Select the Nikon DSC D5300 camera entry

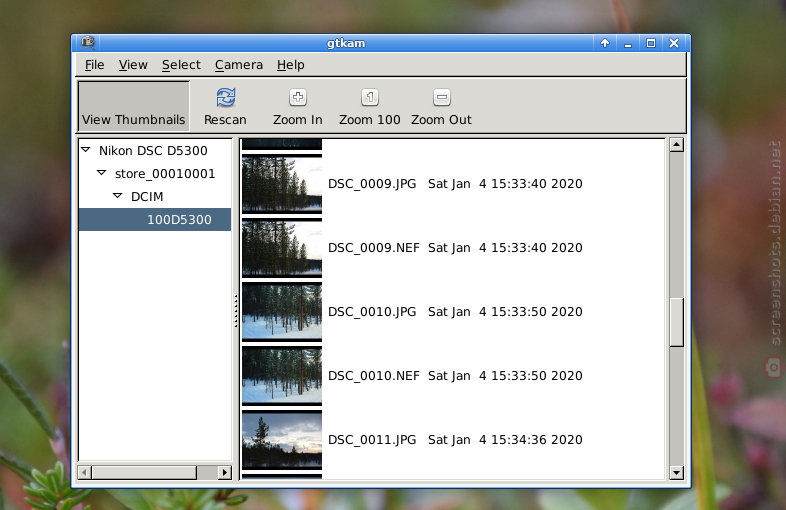(x=153, y=150)
